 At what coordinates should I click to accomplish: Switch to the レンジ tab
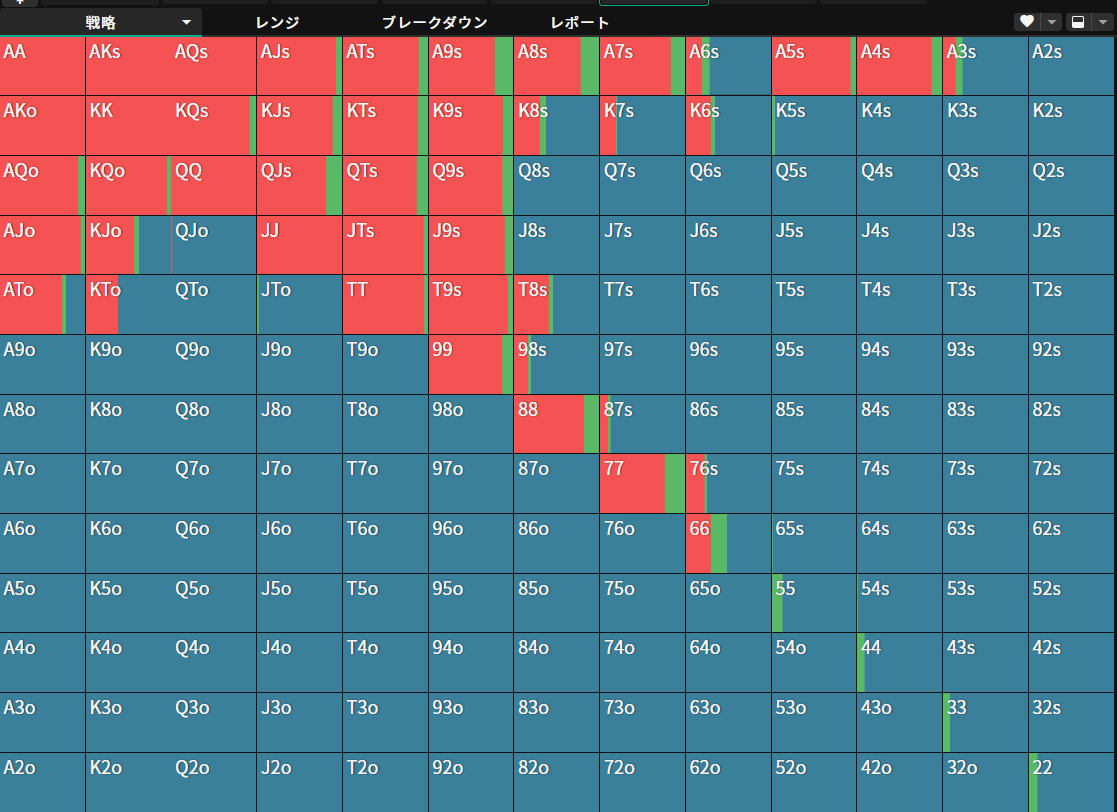pyautogui.click(x=277, y=22)
